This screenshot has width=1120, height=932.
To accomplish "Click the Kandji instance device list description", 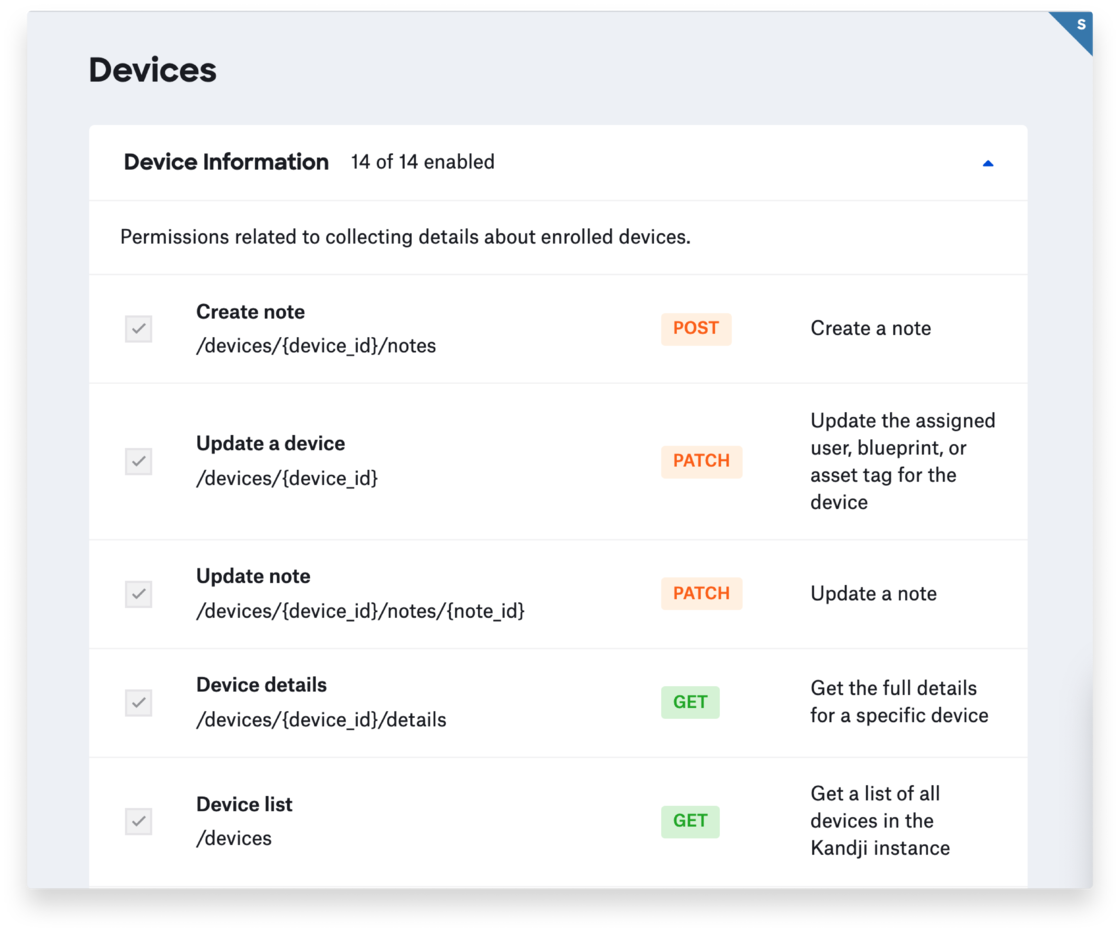I will [x=879, y=821].
